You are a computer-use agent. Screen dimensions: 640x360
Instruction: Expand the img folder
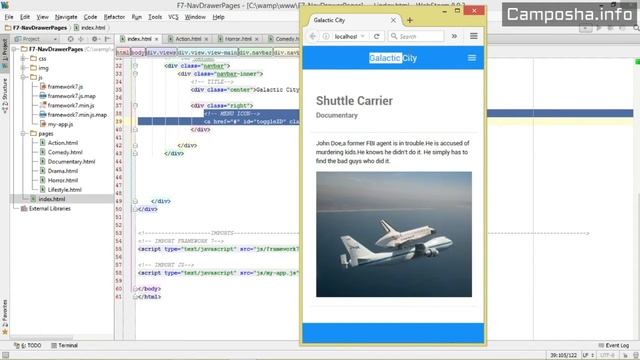[x=24, y=68]
